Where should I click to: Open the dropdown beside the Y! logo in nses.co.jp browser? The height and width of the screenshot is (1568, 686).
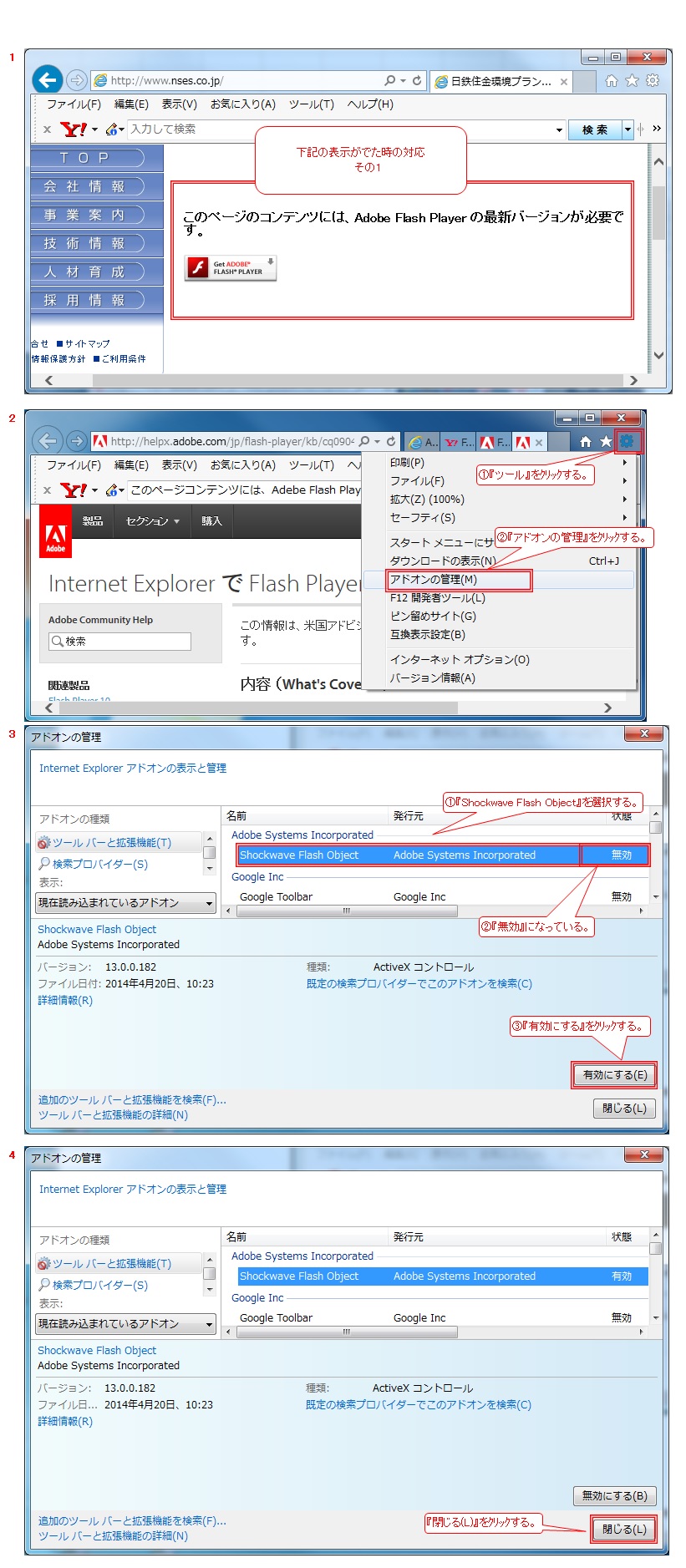(94, 129)
